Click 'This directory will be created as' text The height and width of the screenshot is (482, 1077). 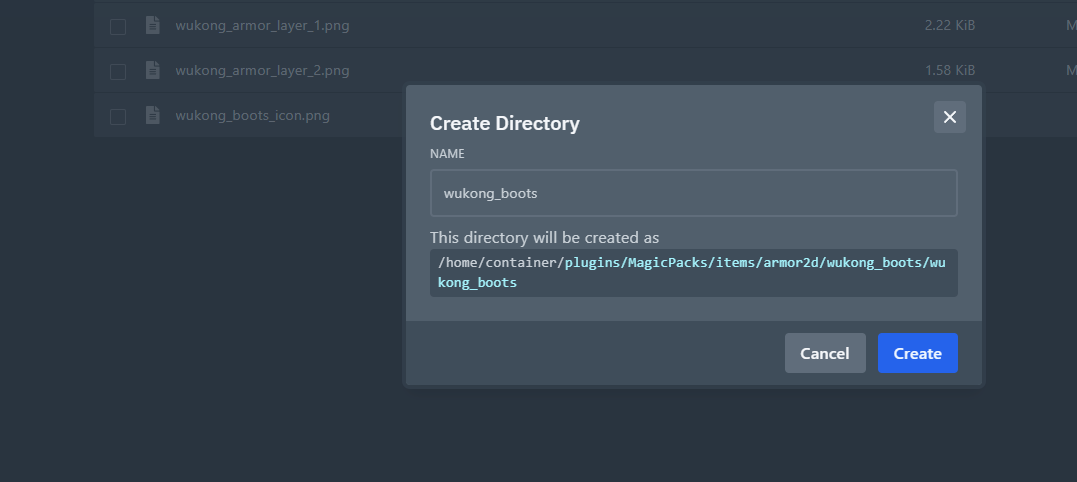pos(544,238)
